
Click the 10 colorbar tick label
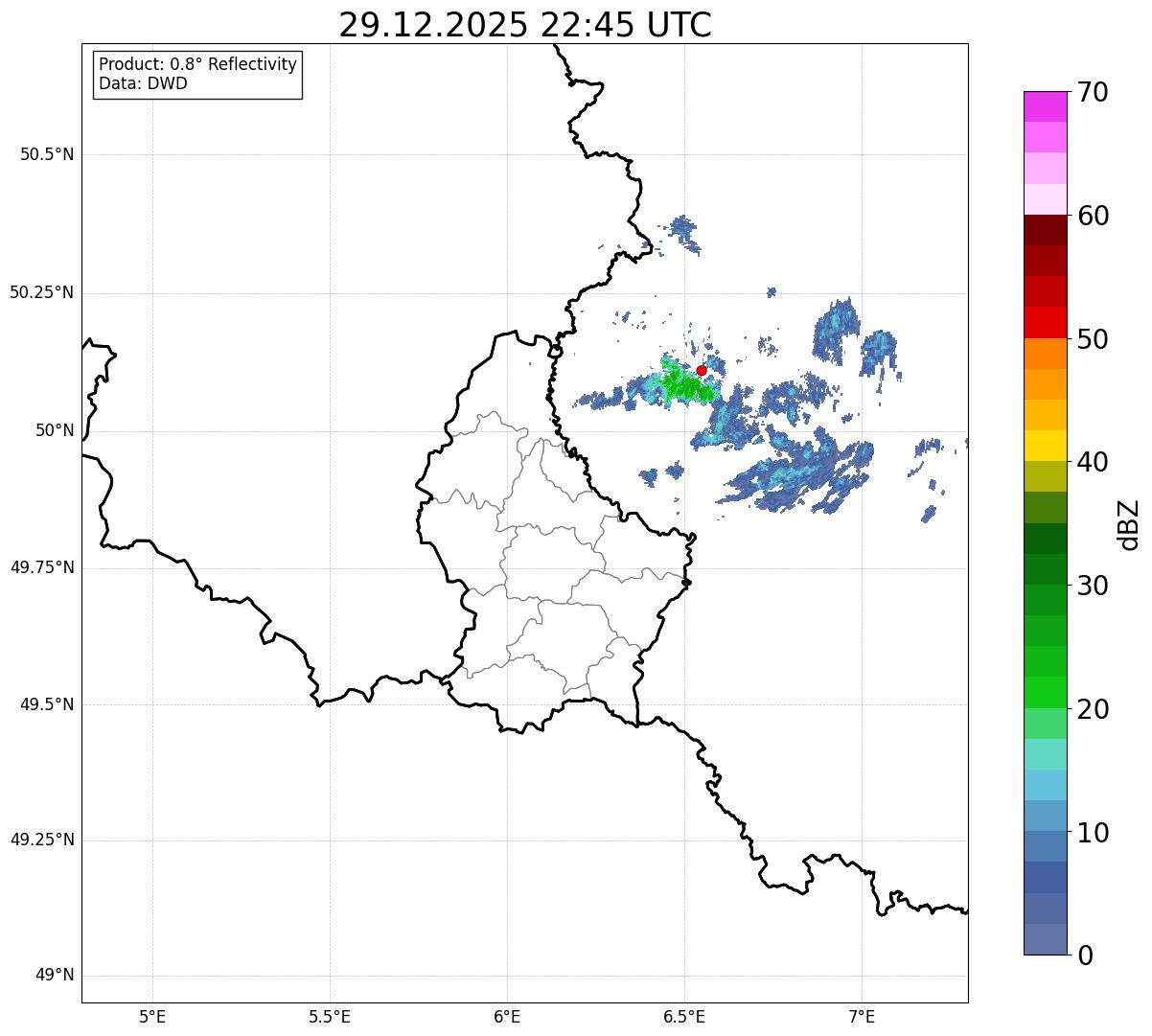(1093, 833)
